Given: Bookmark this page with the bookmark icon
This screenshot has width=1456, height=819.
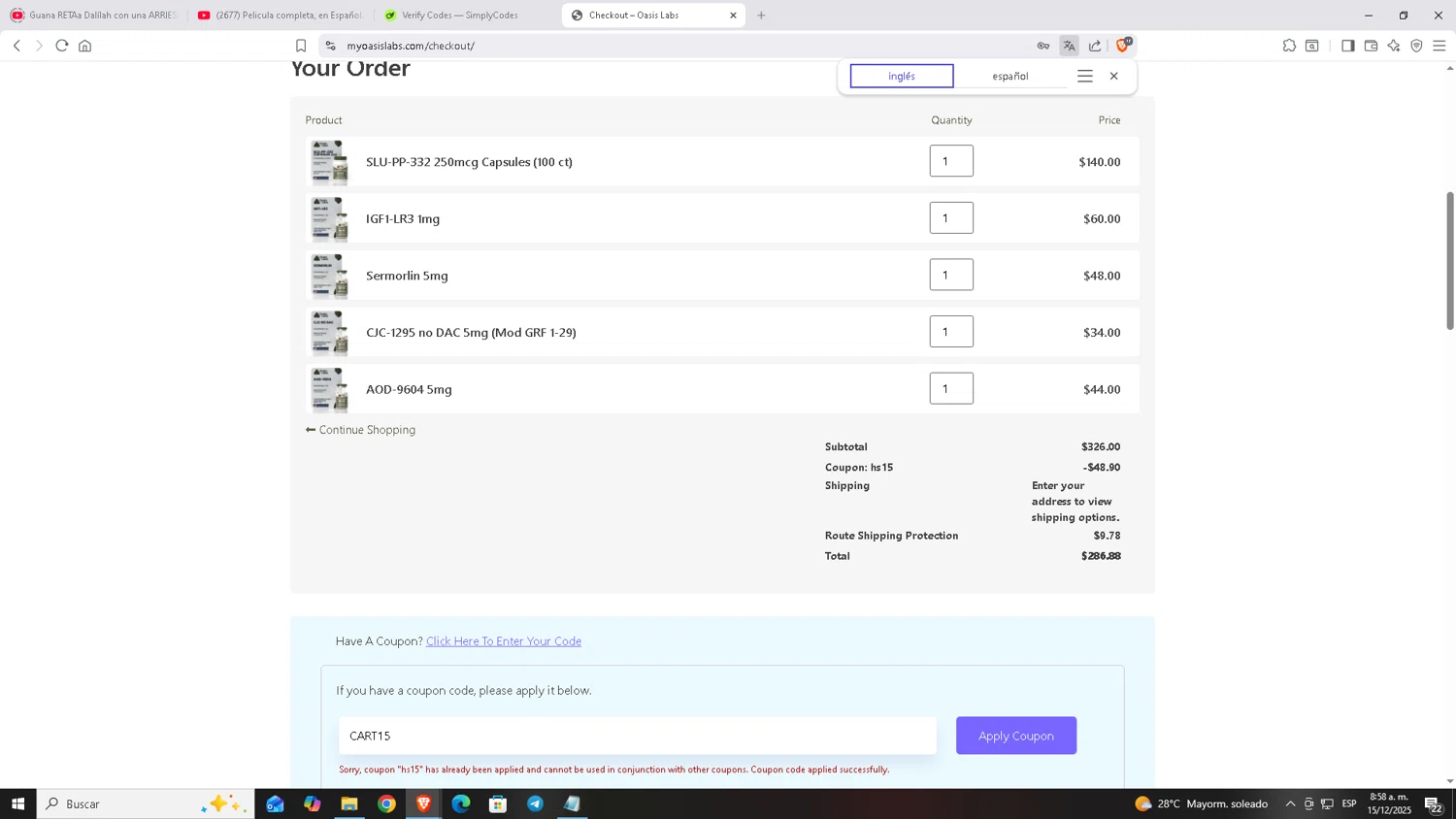Looking at the screenshot, I should pos(301,46).
